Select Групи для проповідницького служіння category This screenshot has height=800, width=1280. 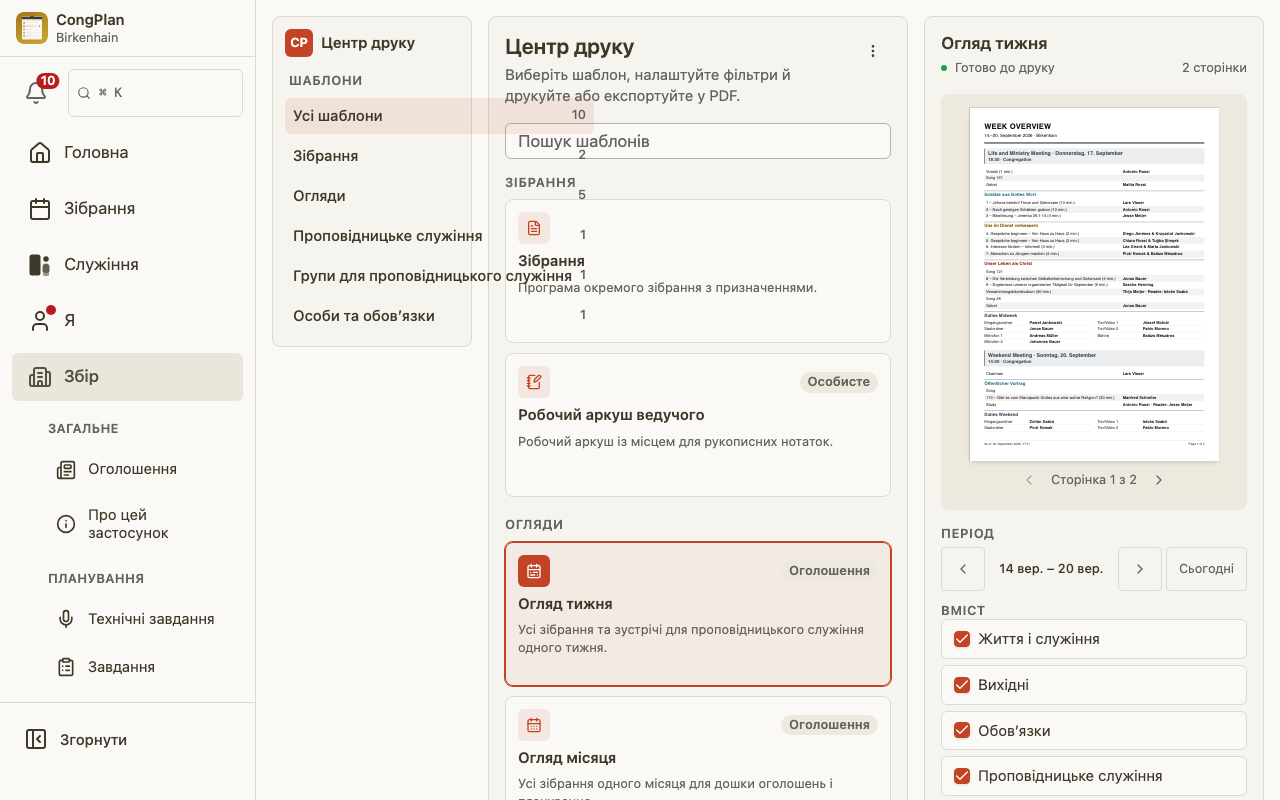pos(439,276)
